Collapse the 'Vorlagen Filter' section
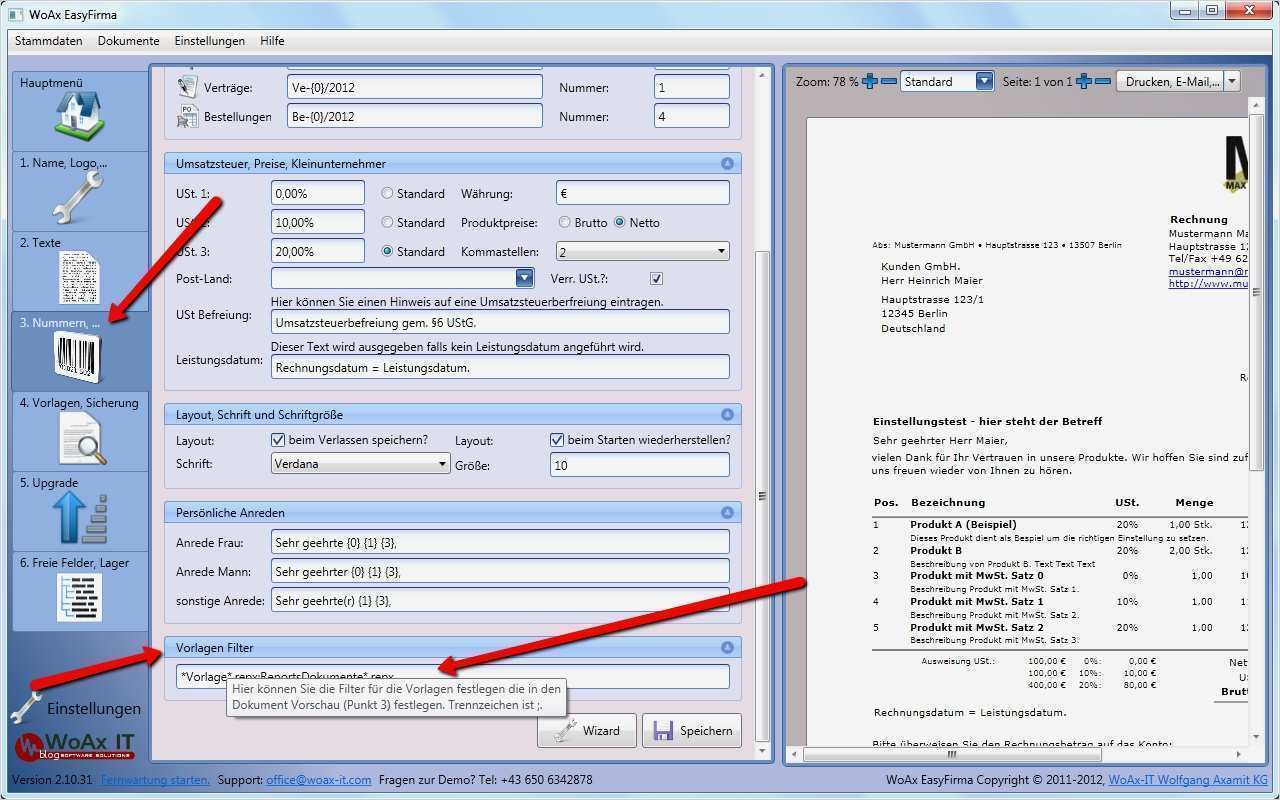Image resolution: width=1280 pixels, height=800 pixels. 727,647
